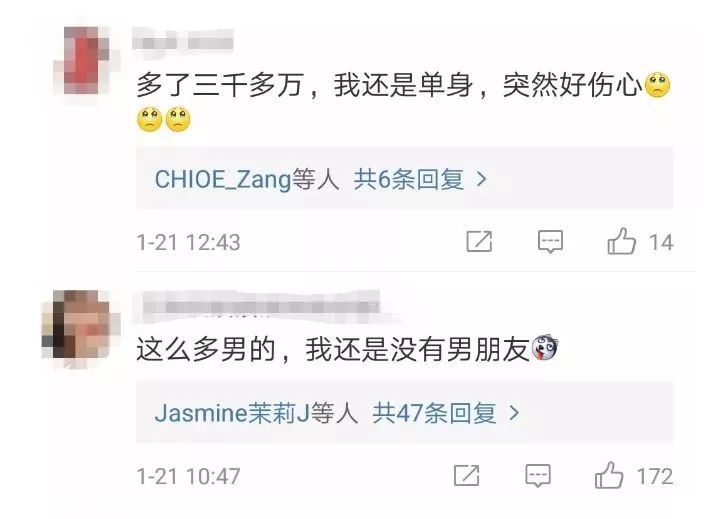Like the comment with 172 likes

(609, 475)
